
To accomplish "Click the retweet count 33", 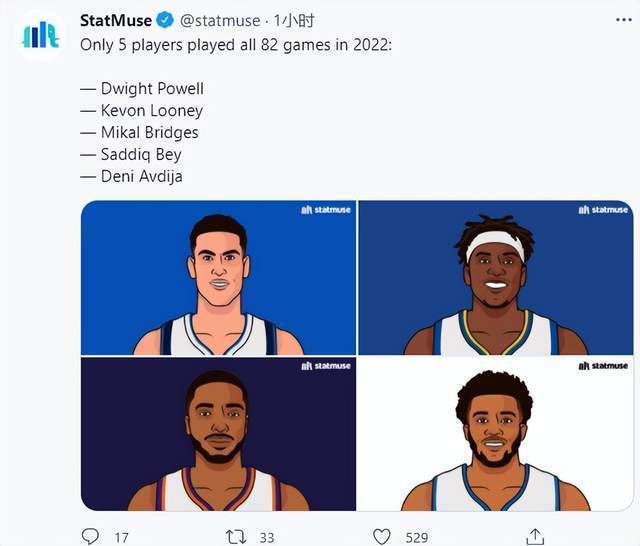I will pyautogui.click(x=267, y=537).
